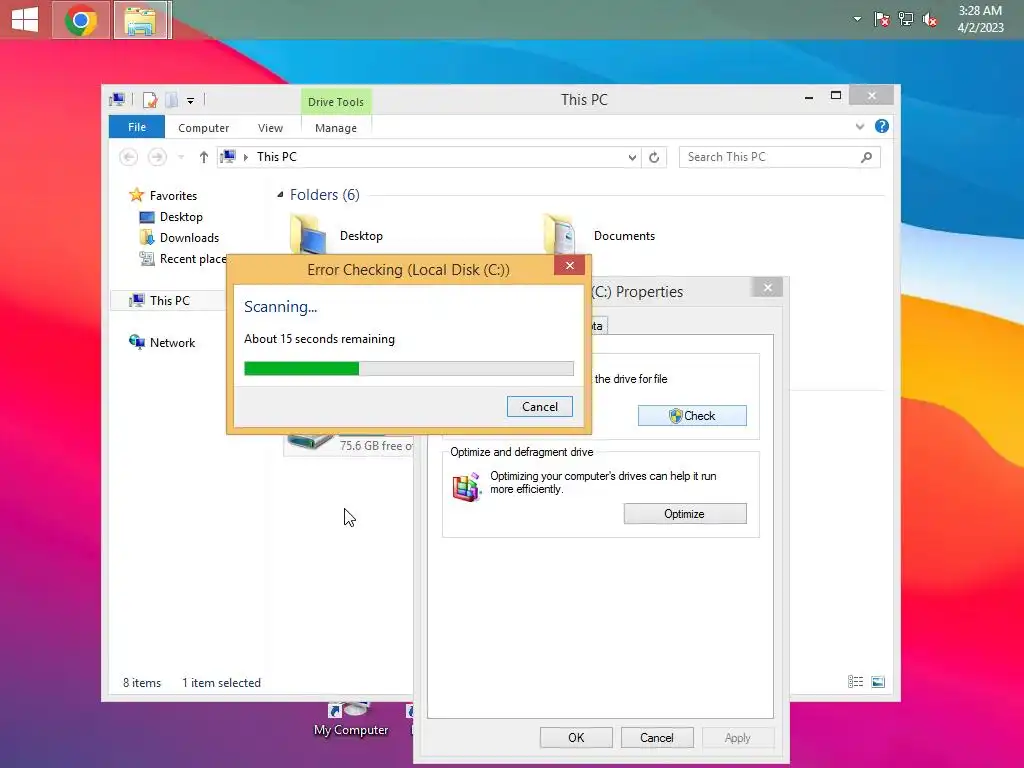Go forward with the Forward arrow
Image resolution: width=1024 pixels, height=768 pixels.
click(157, 157)
